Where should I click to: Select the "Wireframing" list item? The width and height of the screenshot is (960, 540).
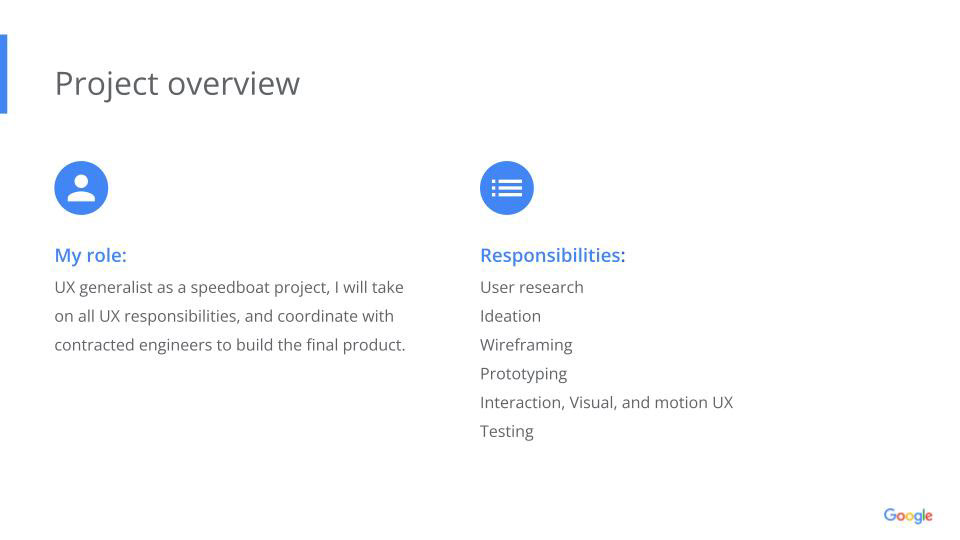pos(526,345)
